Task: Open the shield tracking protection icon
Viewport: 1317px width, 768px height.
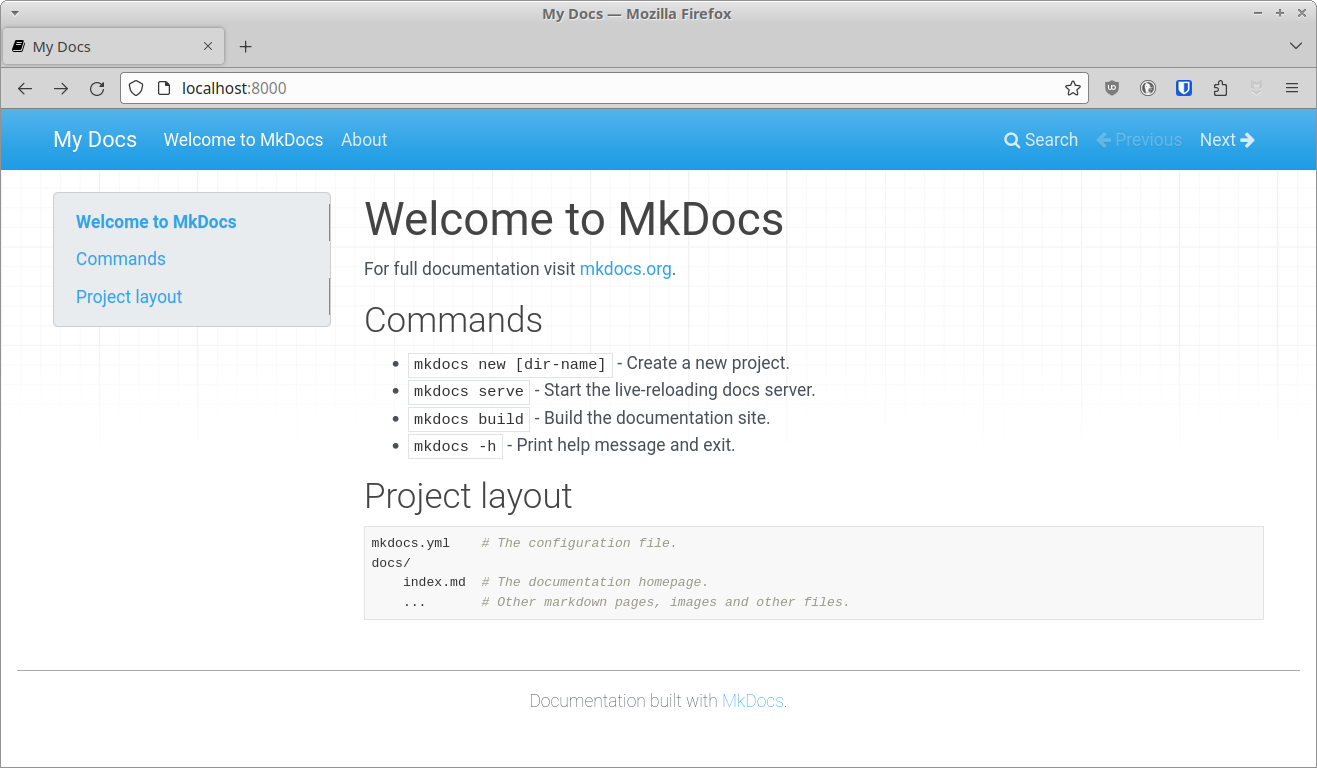Action: (136, 88)
